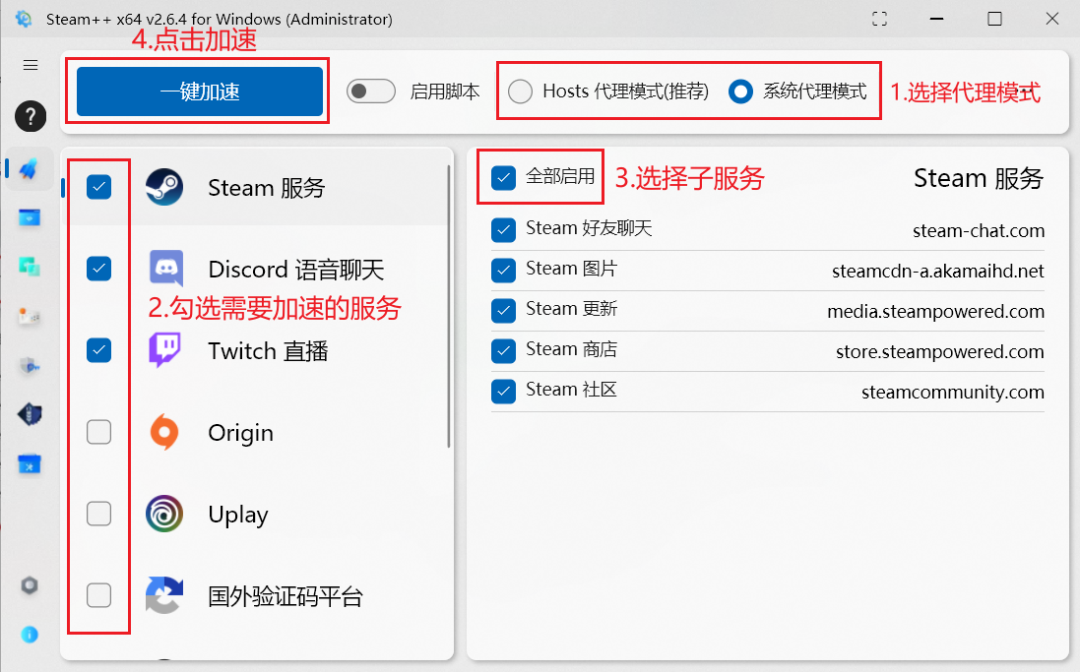Click the Steam++ window title text
Viewport: 1080px width, 672px height.
[219, 19]
